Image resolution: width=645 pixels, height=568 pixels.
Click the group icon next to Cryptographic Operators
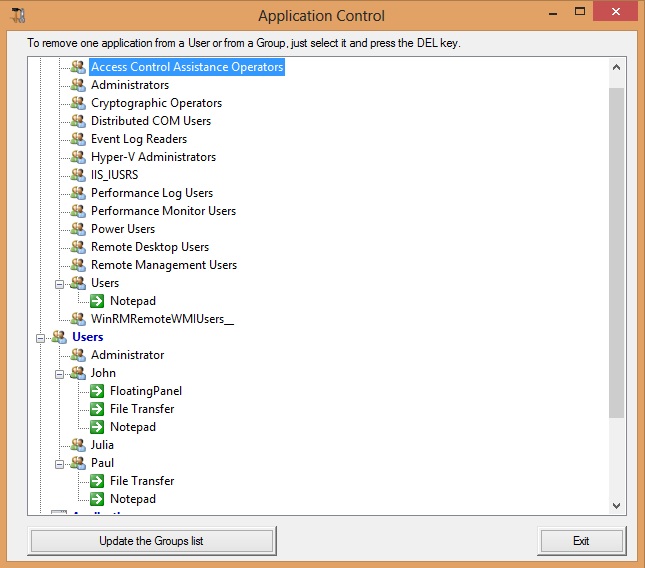(78, 103)
